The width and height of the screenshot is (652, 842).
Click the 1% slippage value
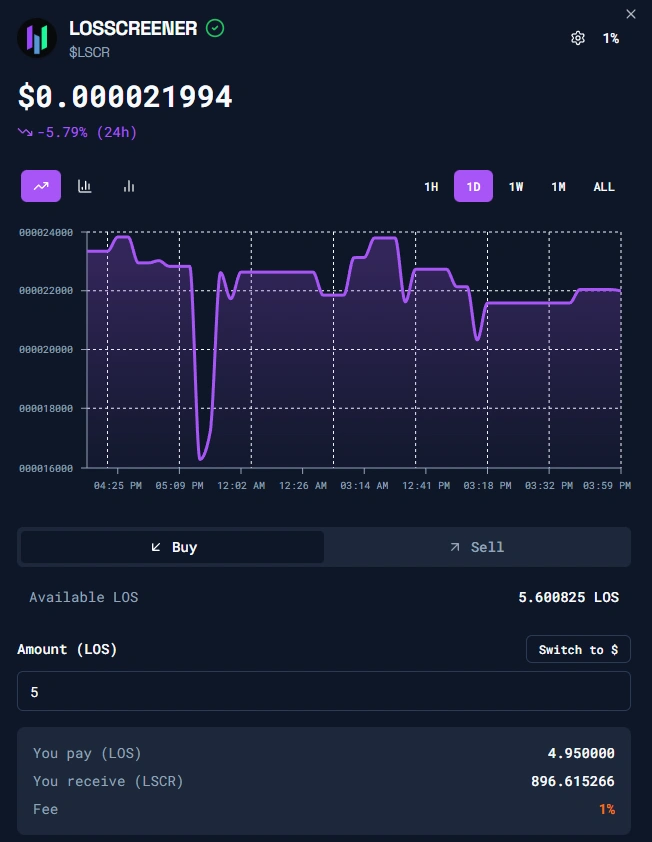tap(610, 38)
